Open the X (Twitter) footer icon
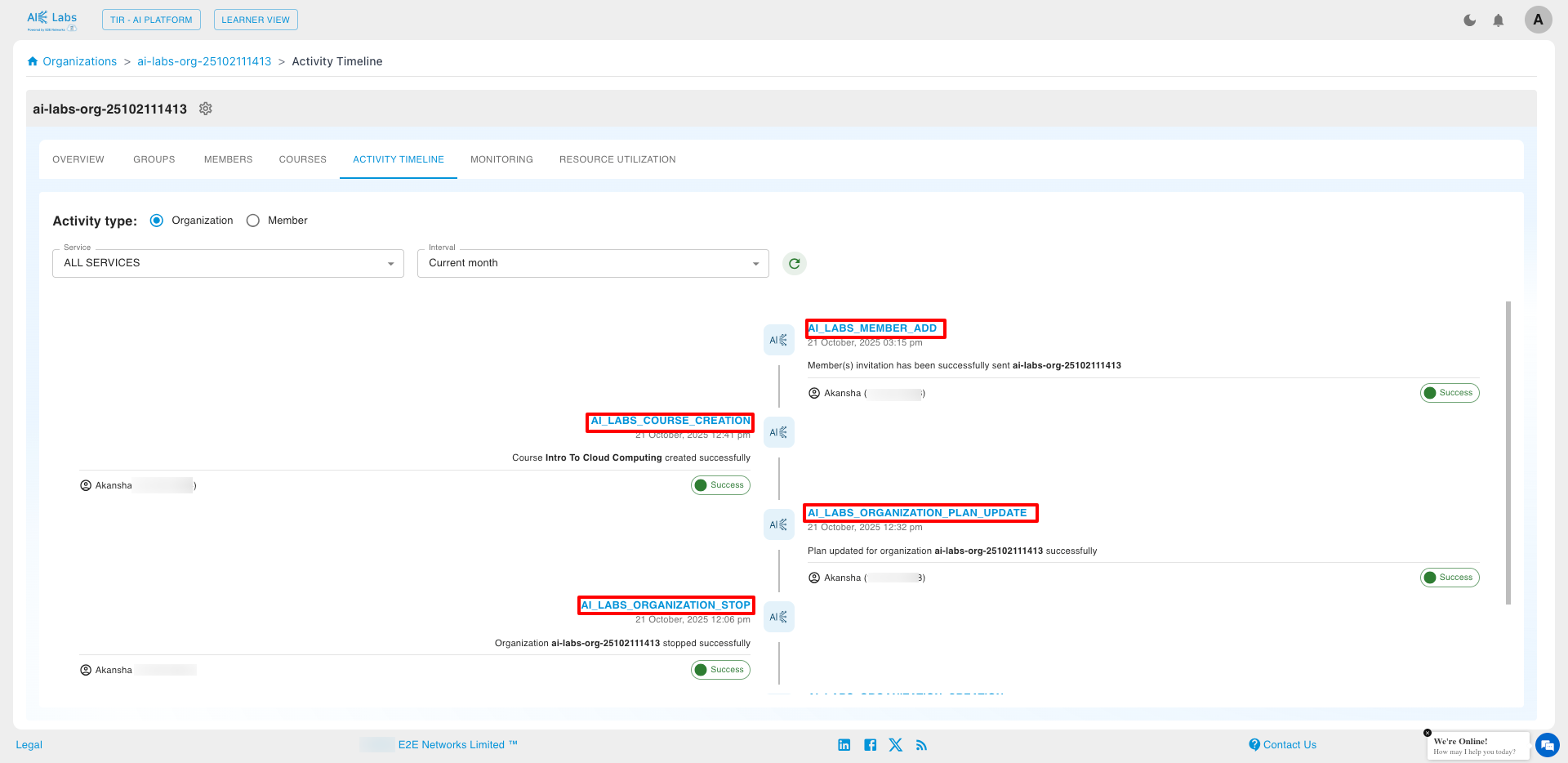Image resolution: width=1568 pixels, height=763 pixels. (x=896, y=745)
